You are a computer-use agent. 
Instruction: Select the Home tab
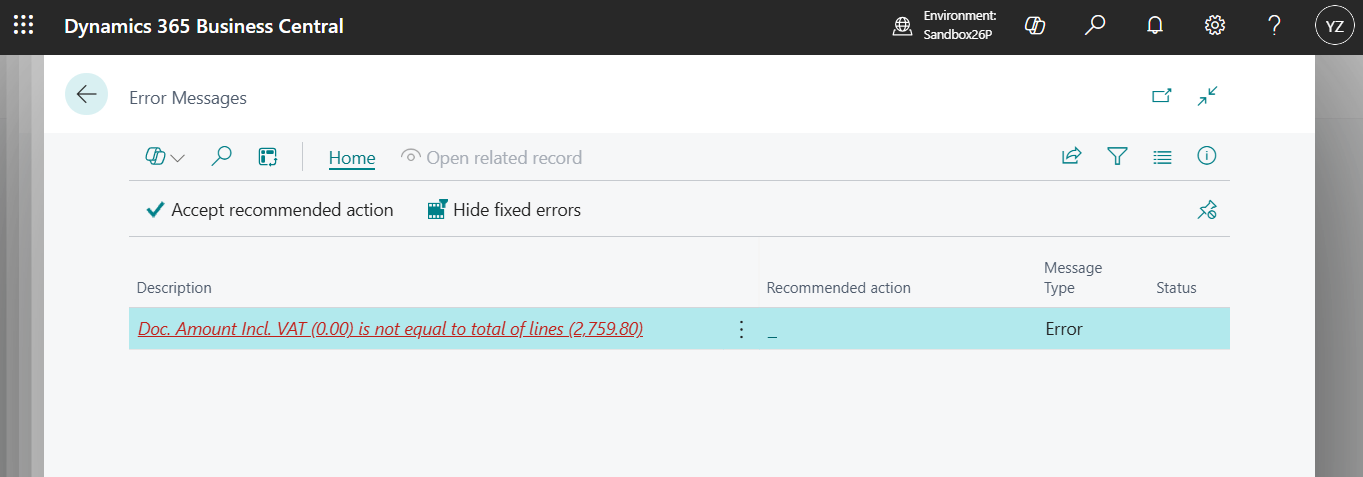(352, 158)
